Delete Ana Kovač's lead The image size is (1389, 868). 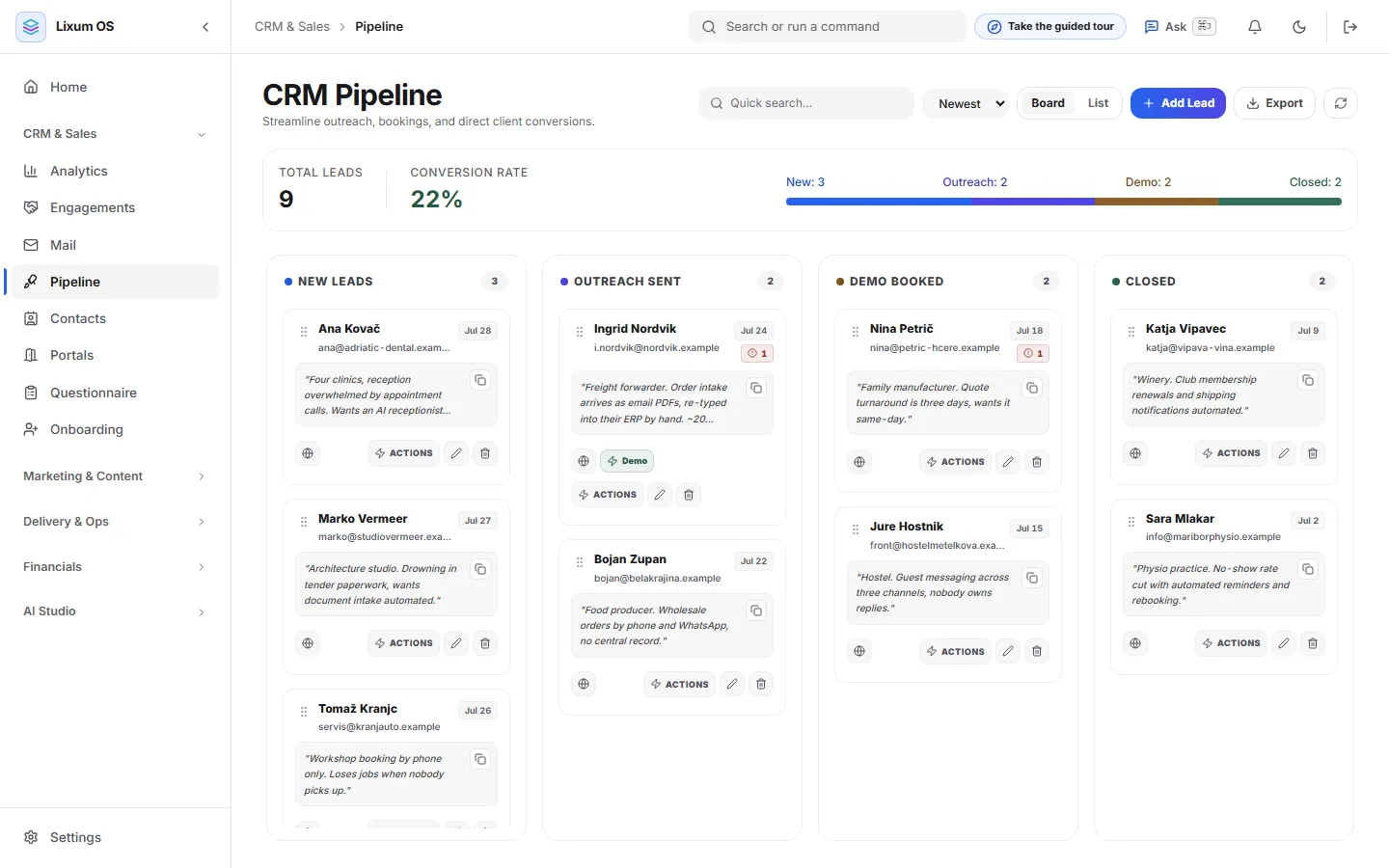click(x=485, y=453)
